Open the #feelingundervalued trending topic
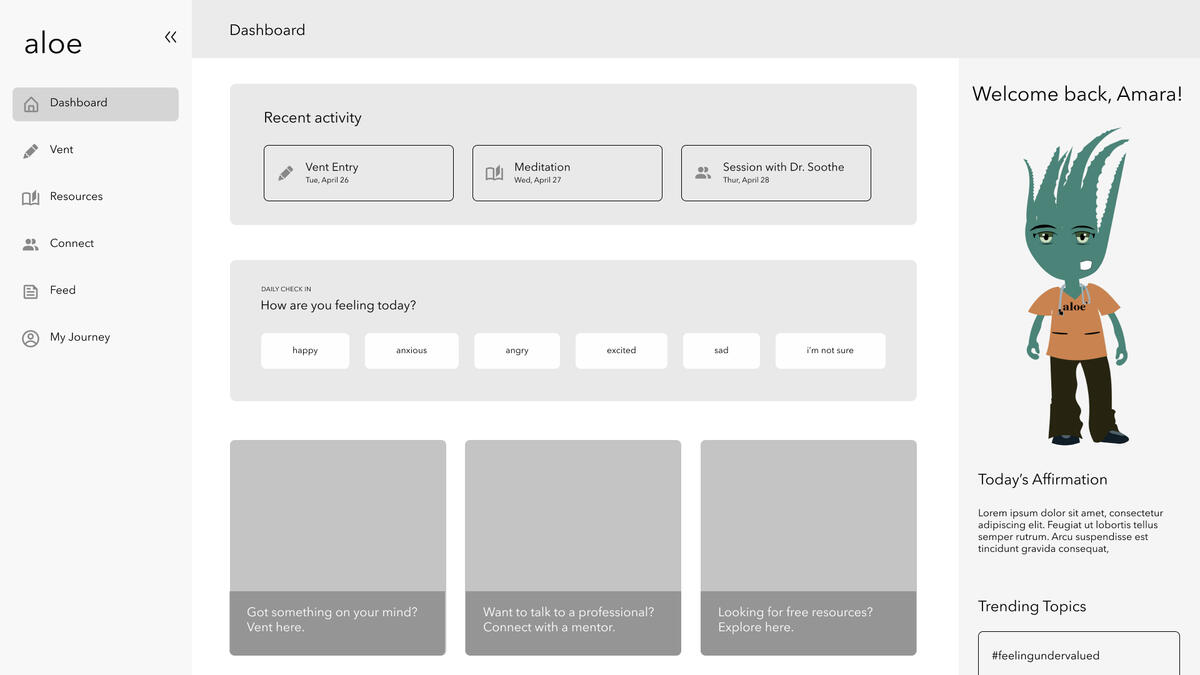1200x675 pixels. [1079, 654]
